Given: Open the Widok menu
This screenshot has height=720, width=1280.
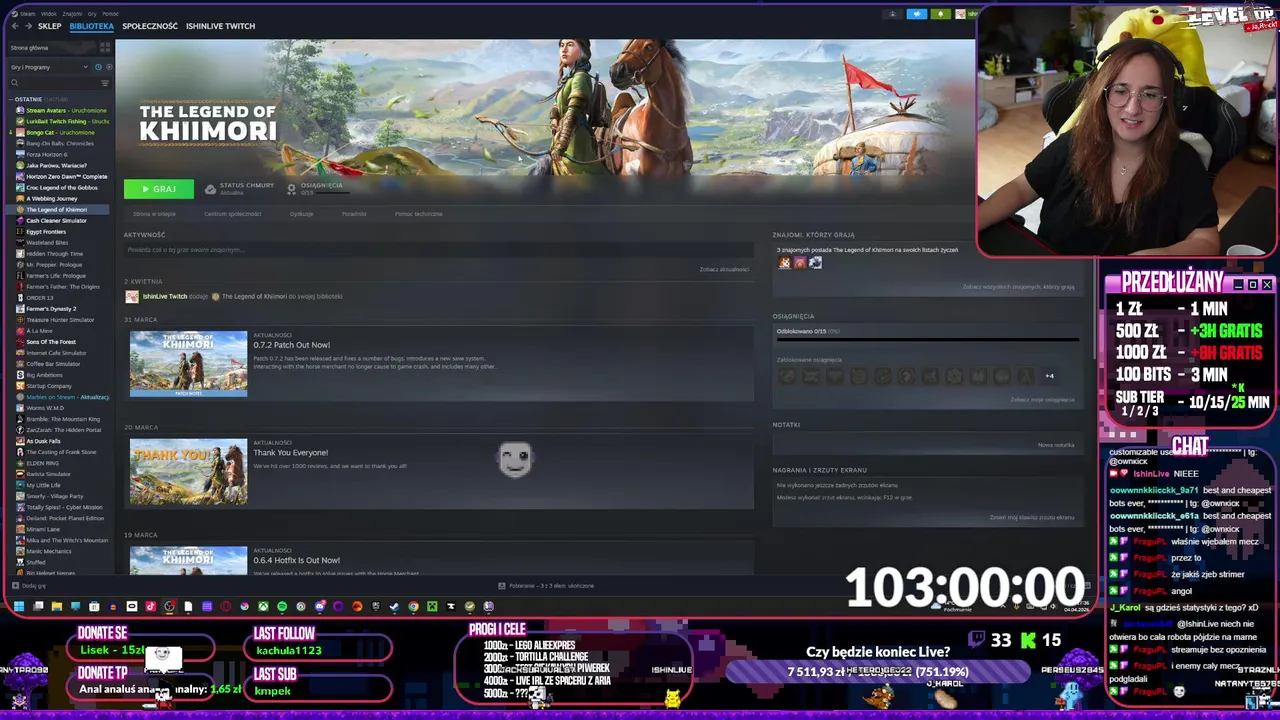Looking at the screenshot, I should click(x=48, y=14).
